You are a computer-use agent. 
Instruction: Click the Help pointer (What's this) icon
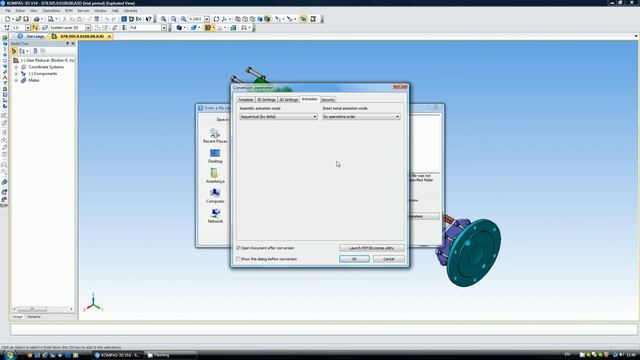point(149,19)
